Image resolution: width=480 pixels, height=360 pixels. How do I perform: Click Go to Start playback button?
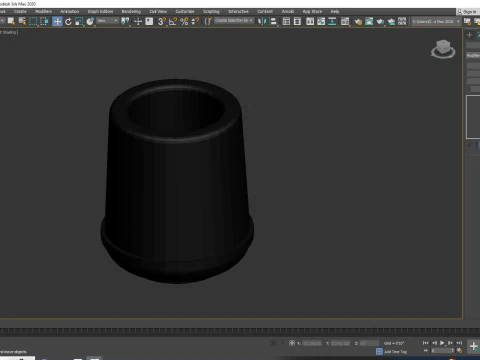[x=425, y=343]
